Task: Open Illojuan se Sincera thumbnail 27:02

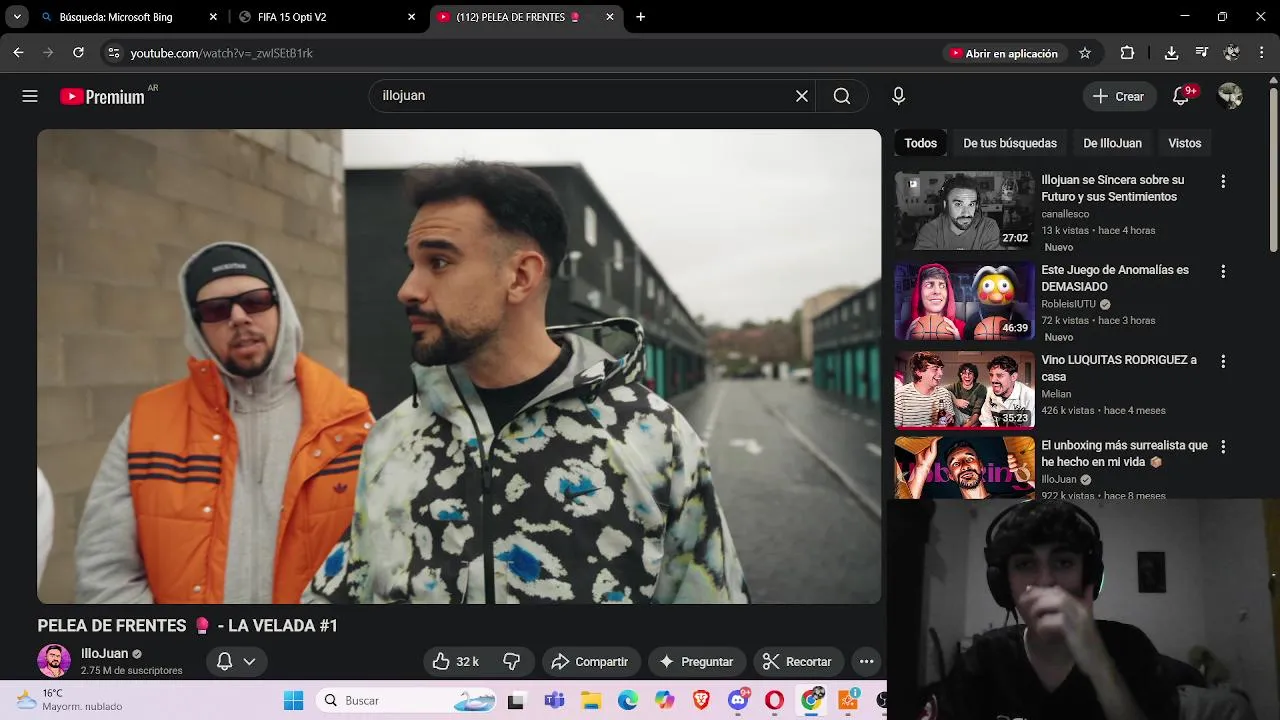Action: click(x=964, y=210)
